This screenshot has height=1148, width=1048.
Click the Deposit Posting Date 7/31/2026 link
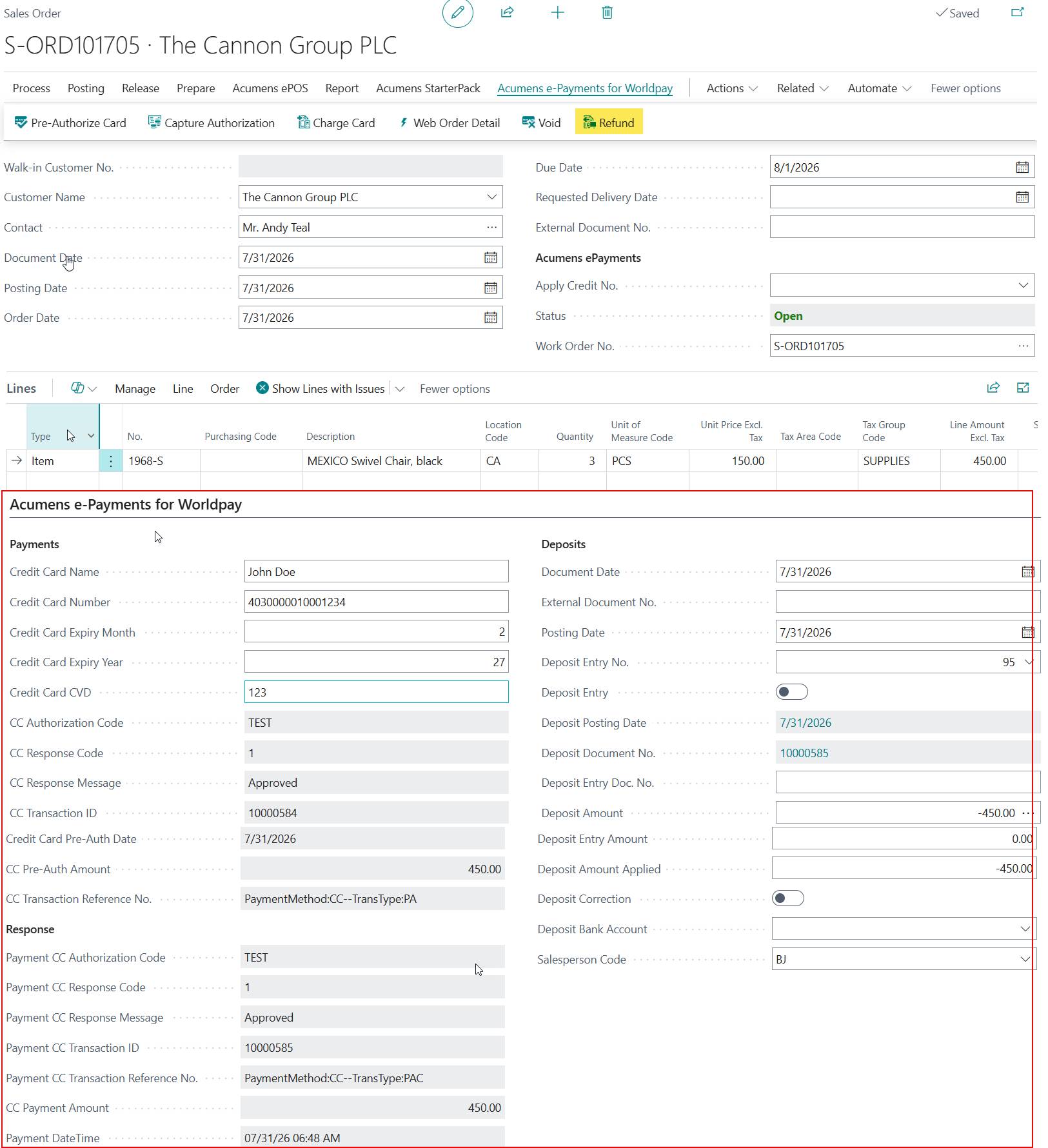click(806, 722)
